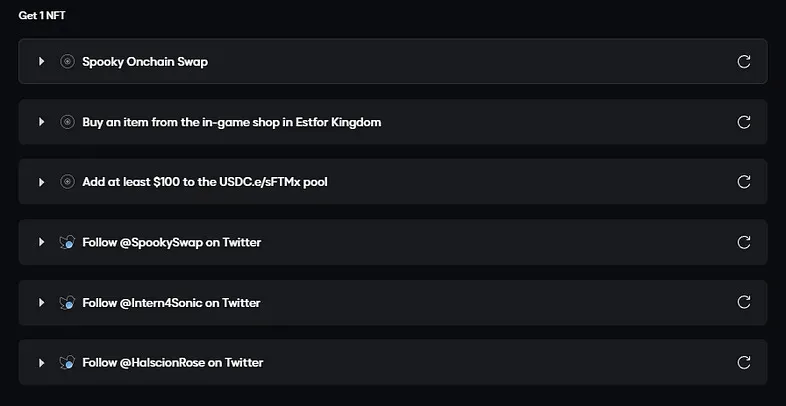Refresh the Follow @Intern4Sonic task

point(743,302)
